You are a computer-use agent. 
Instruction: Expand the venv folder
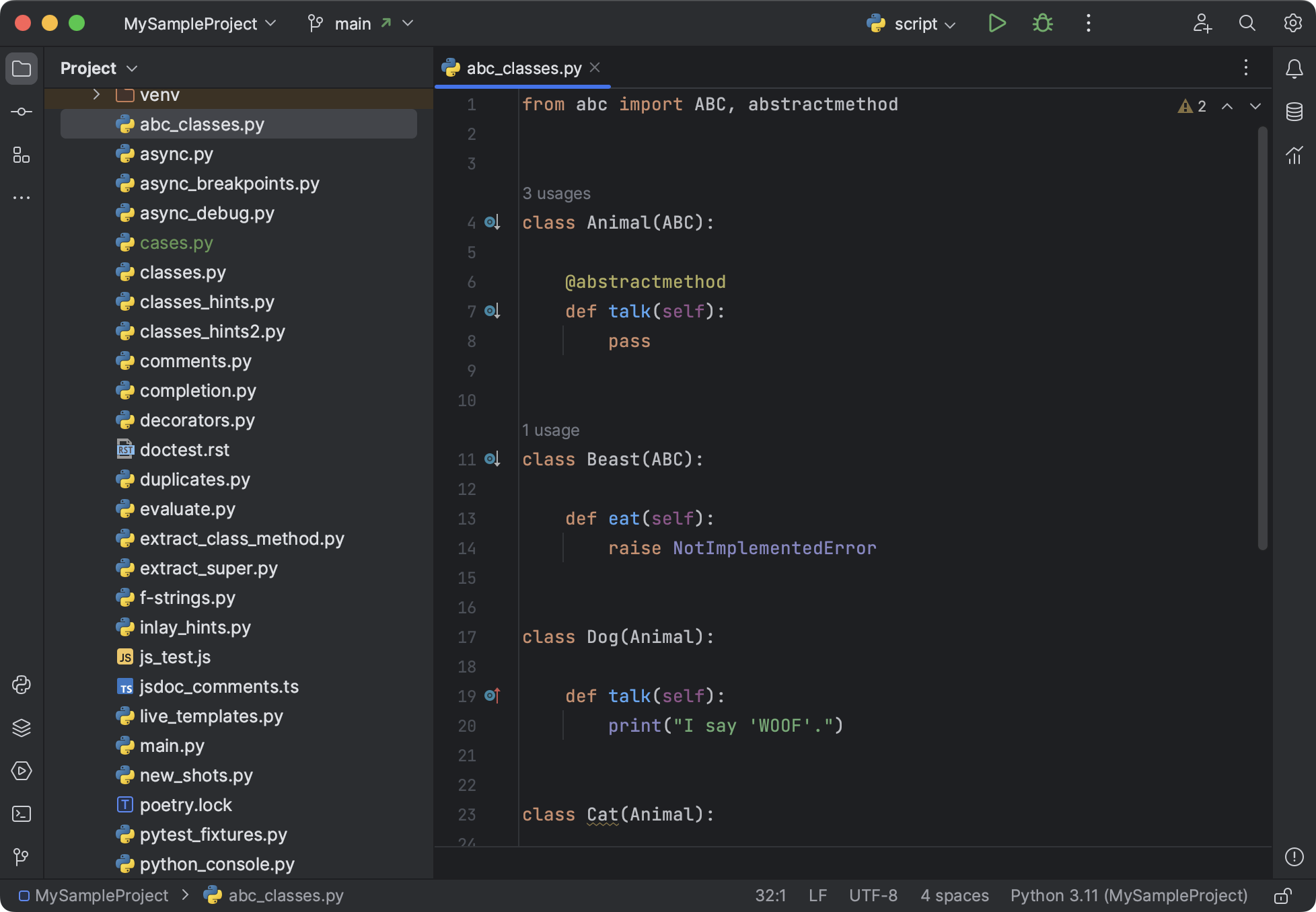95,94
